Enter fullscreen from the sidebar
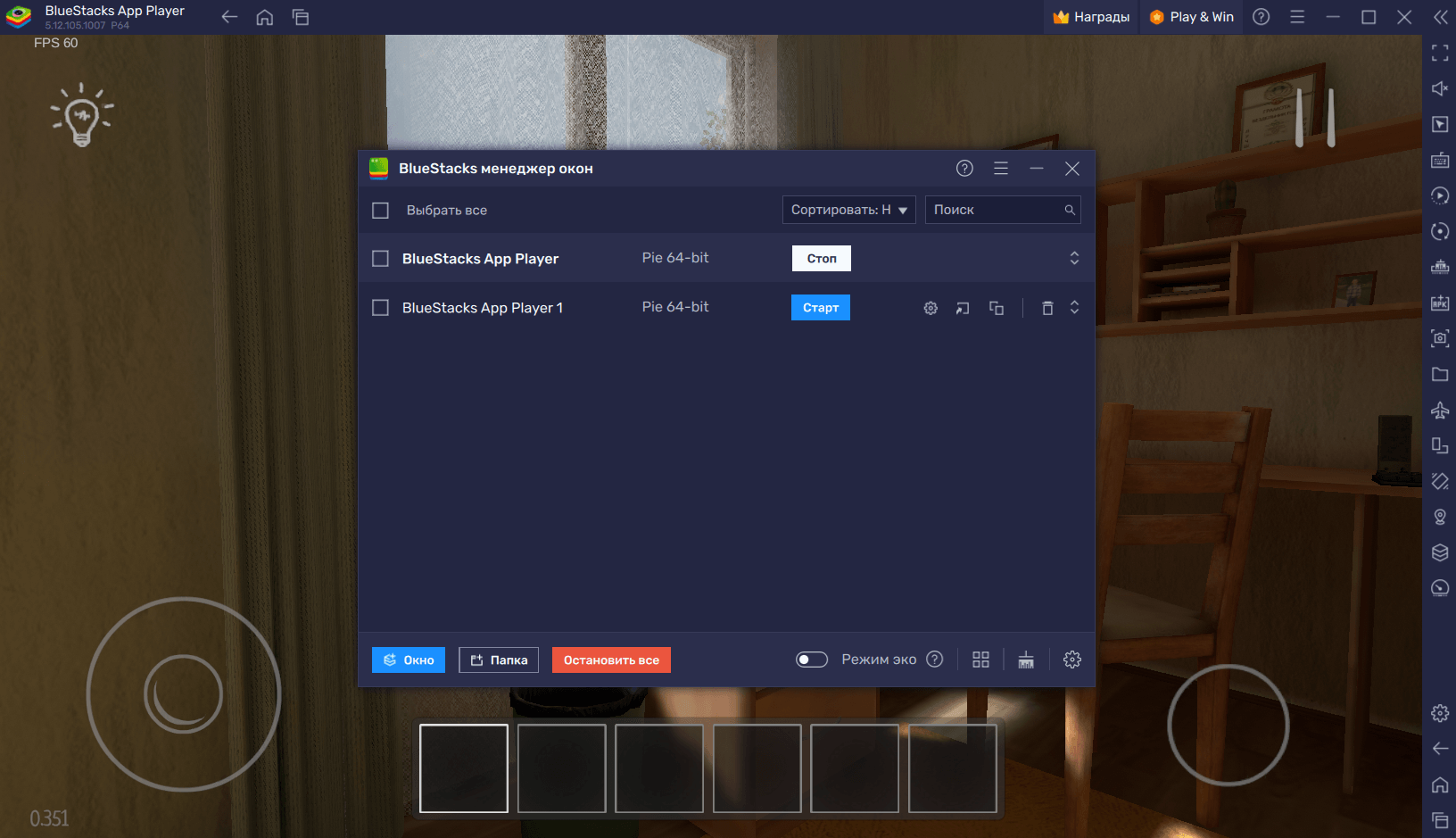Image resolution: width=1456 pixels, height=838 pixels. (1440, 54)
